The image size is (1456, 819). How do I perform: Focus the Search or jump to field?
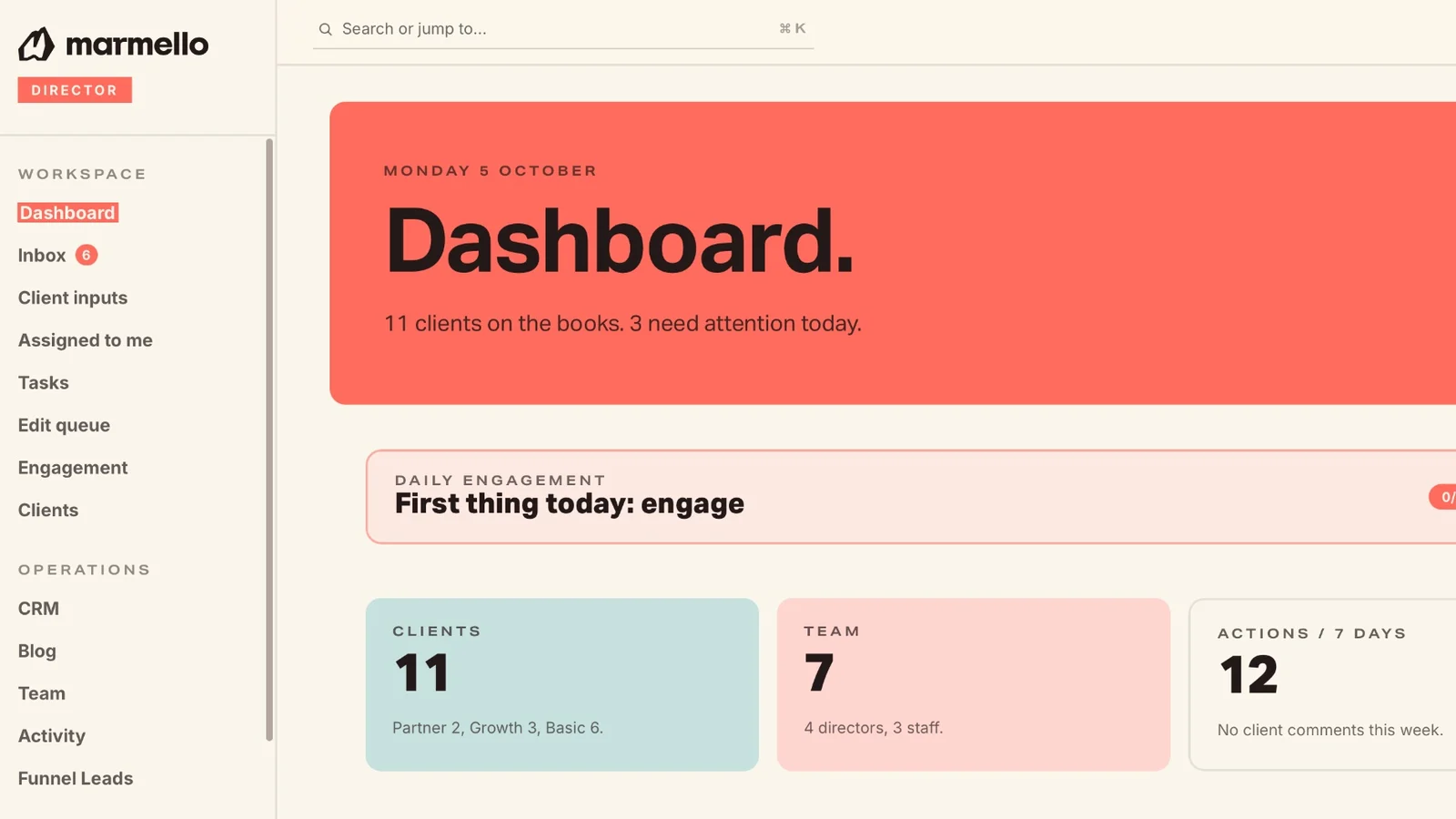coord(563,29)
